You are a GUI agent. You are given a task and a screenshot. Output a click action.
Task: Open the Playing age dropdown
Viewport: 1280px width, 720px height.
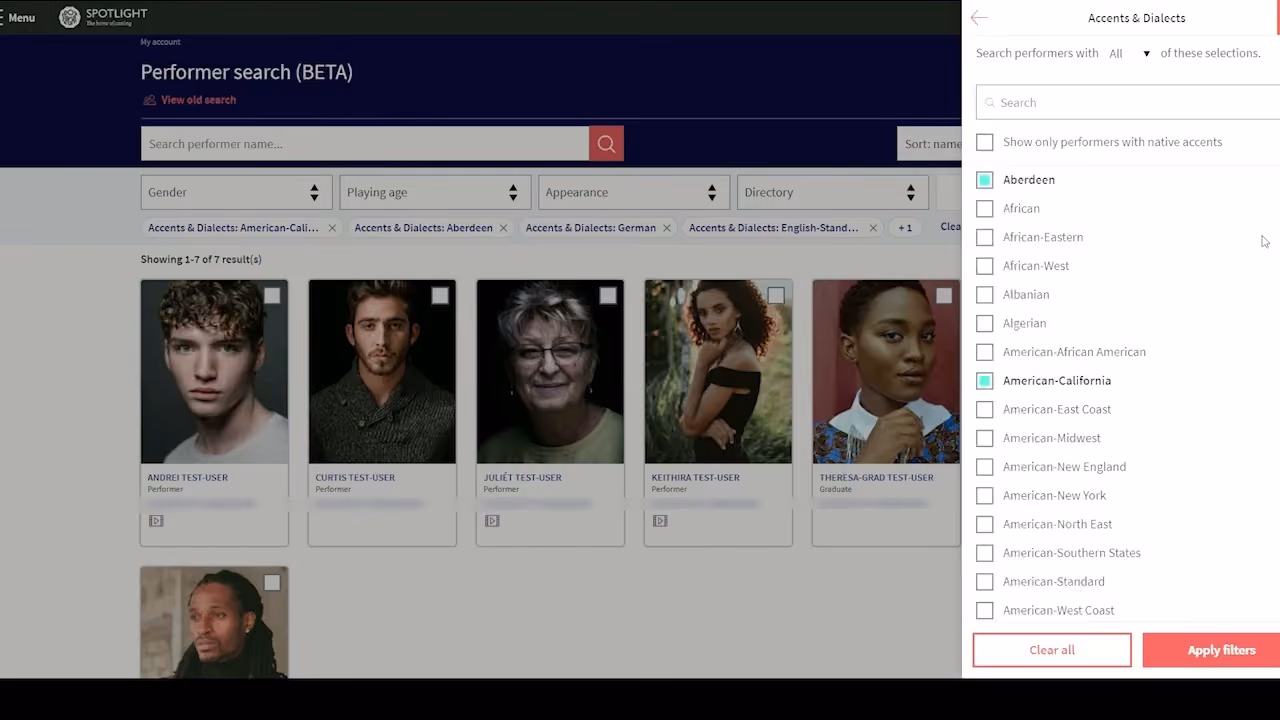coord(435,192)
